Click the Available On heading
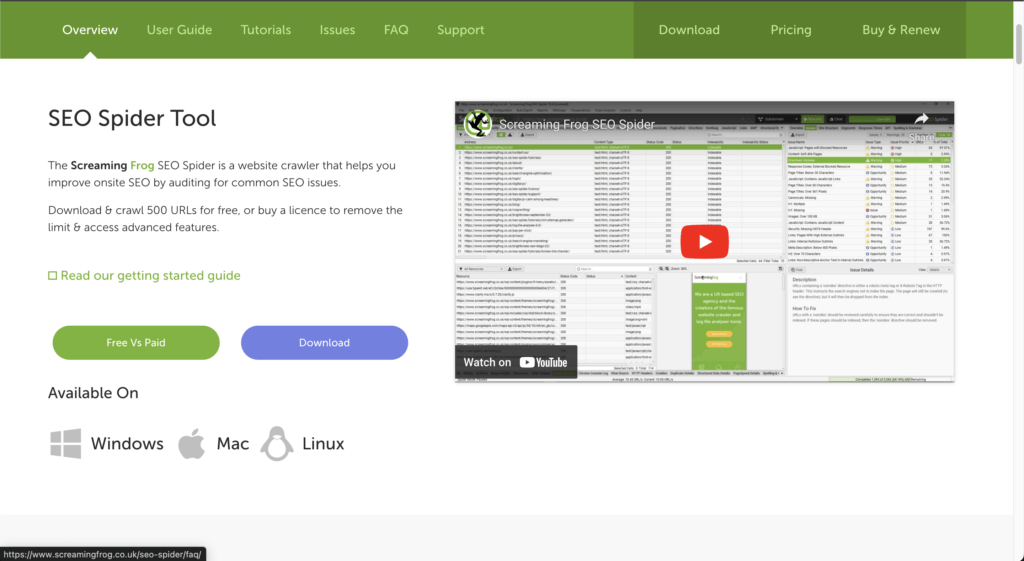 click(x=93, y=393)
